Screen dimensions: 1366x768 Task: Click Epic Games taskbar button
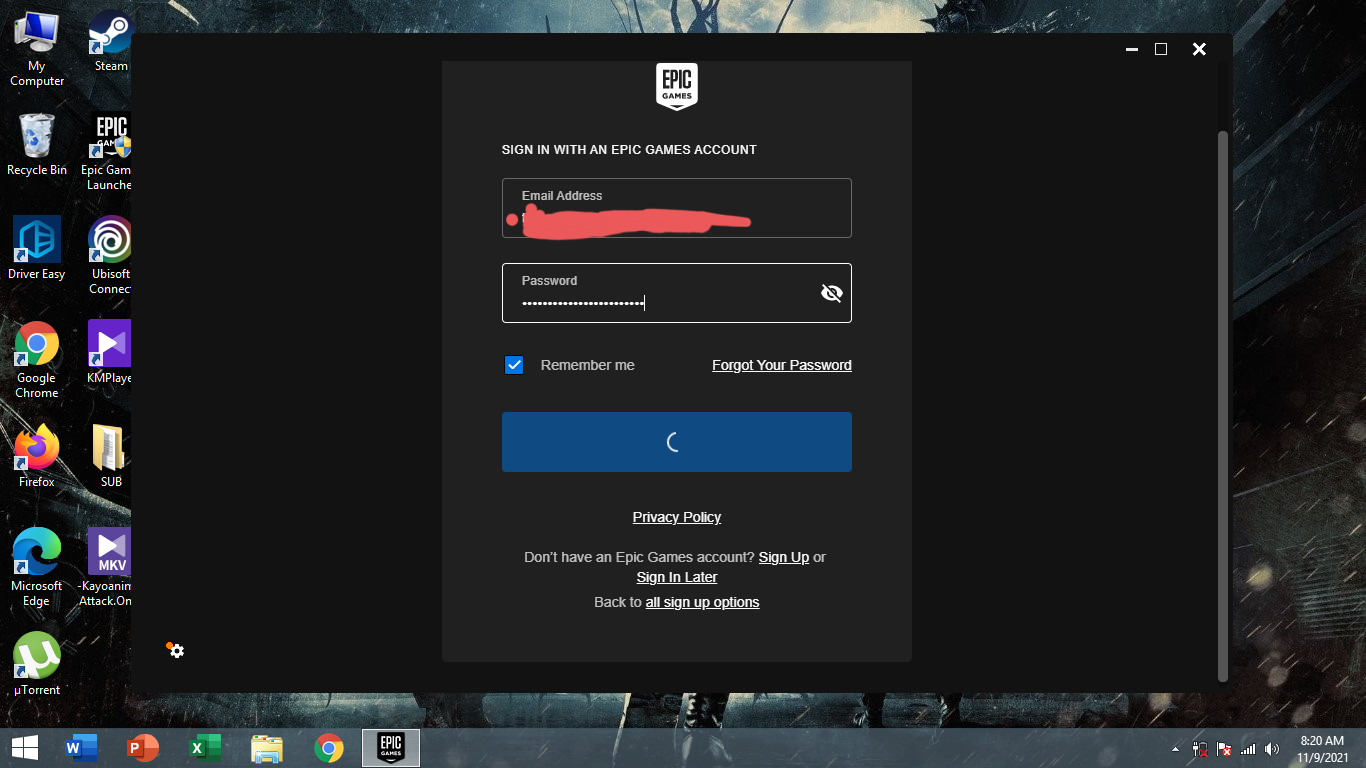coord(391,748)
